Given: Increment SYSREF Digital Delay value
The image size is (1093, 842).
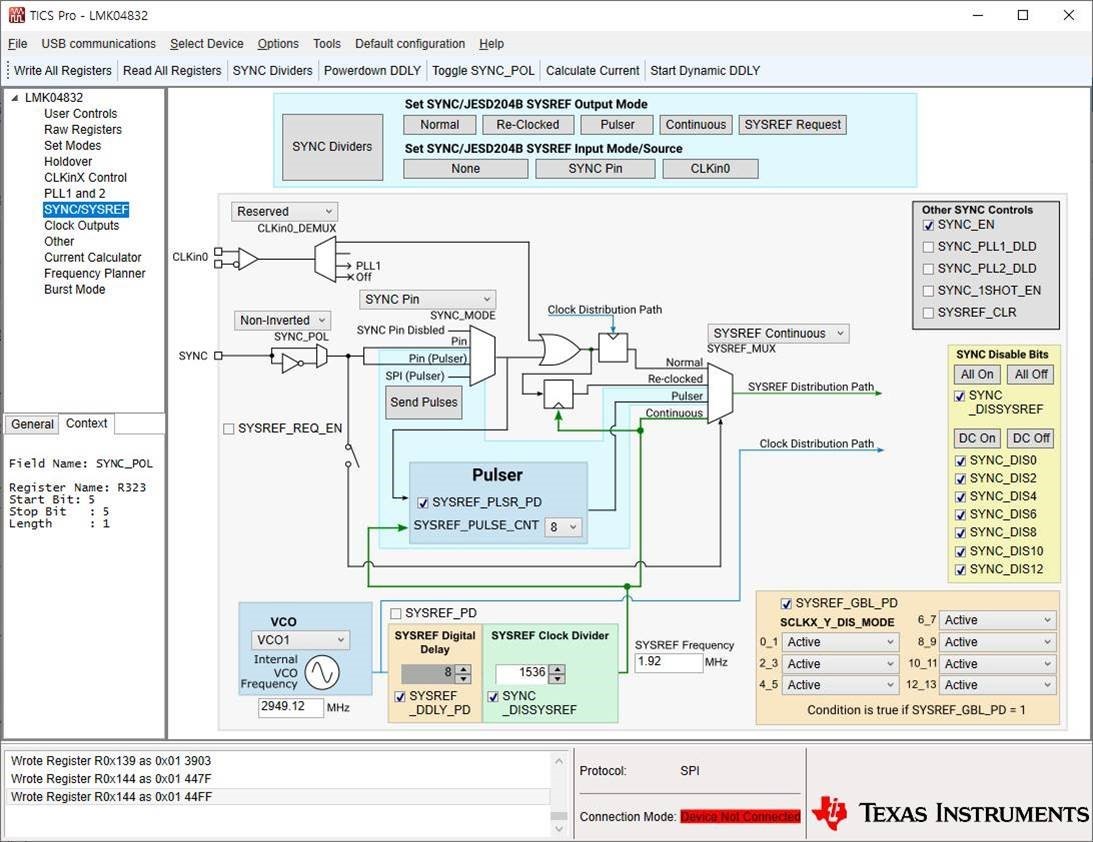Looking at the screenshot, I should coord(464,669).
